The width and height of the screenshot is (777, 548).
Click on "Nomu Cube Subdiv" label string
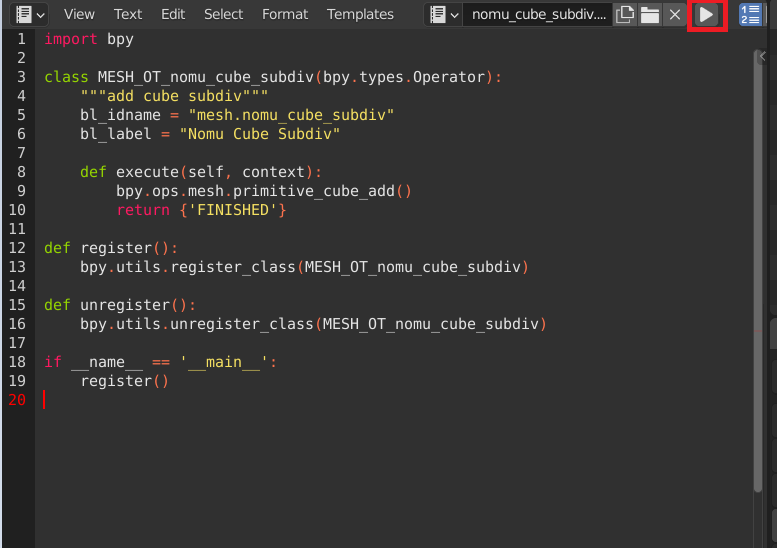point(260,134)
